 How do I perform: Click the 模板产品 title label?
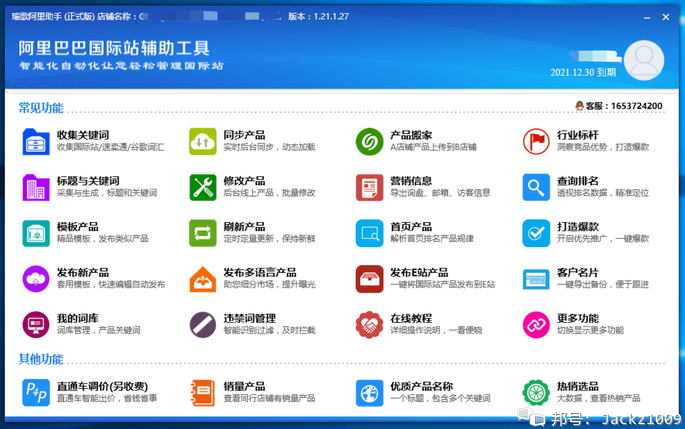pos(77,227)
